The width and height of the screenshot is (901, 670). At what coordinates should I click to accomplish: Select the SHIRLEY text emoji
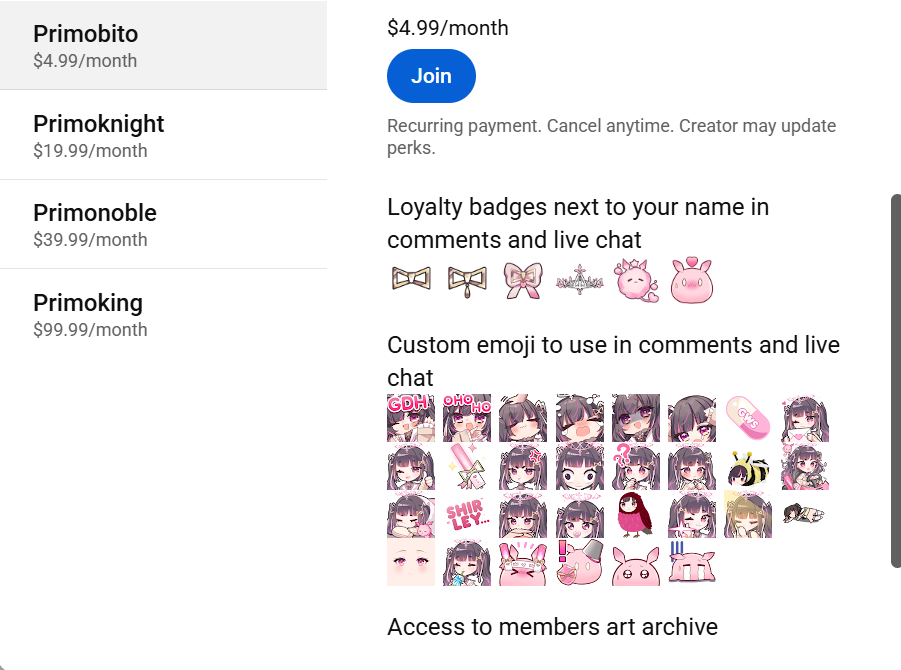point(467,514)
